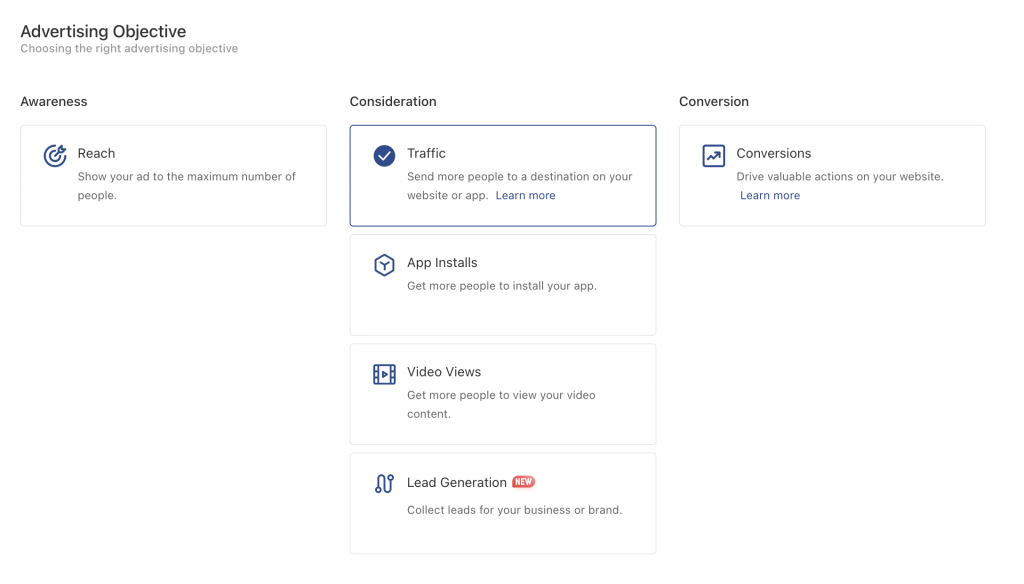1024x584 pixels.
Task: Select the Reach objective card
Action: tap(172, 175)
